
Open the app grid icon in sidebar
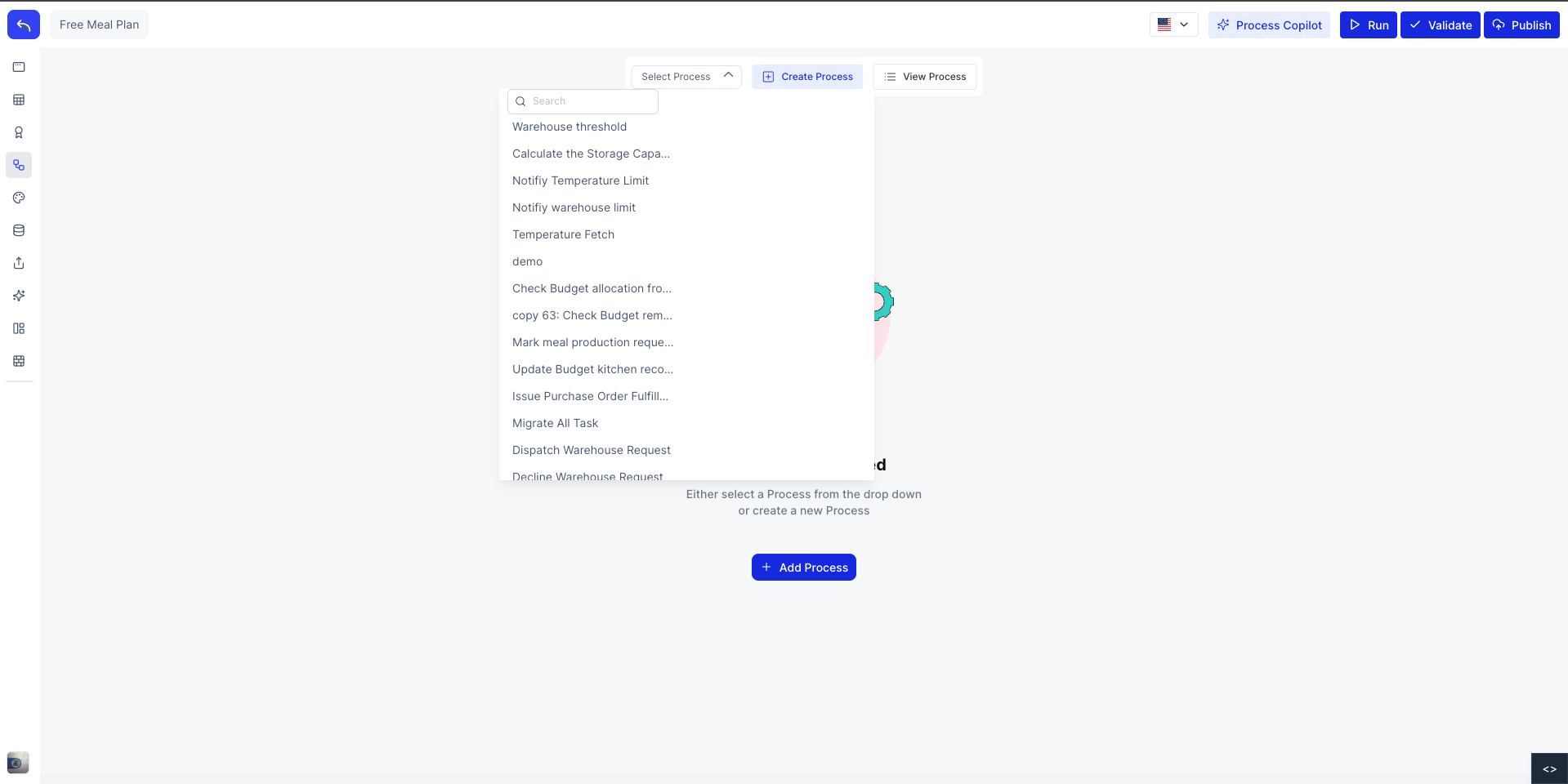pos(18,361)
